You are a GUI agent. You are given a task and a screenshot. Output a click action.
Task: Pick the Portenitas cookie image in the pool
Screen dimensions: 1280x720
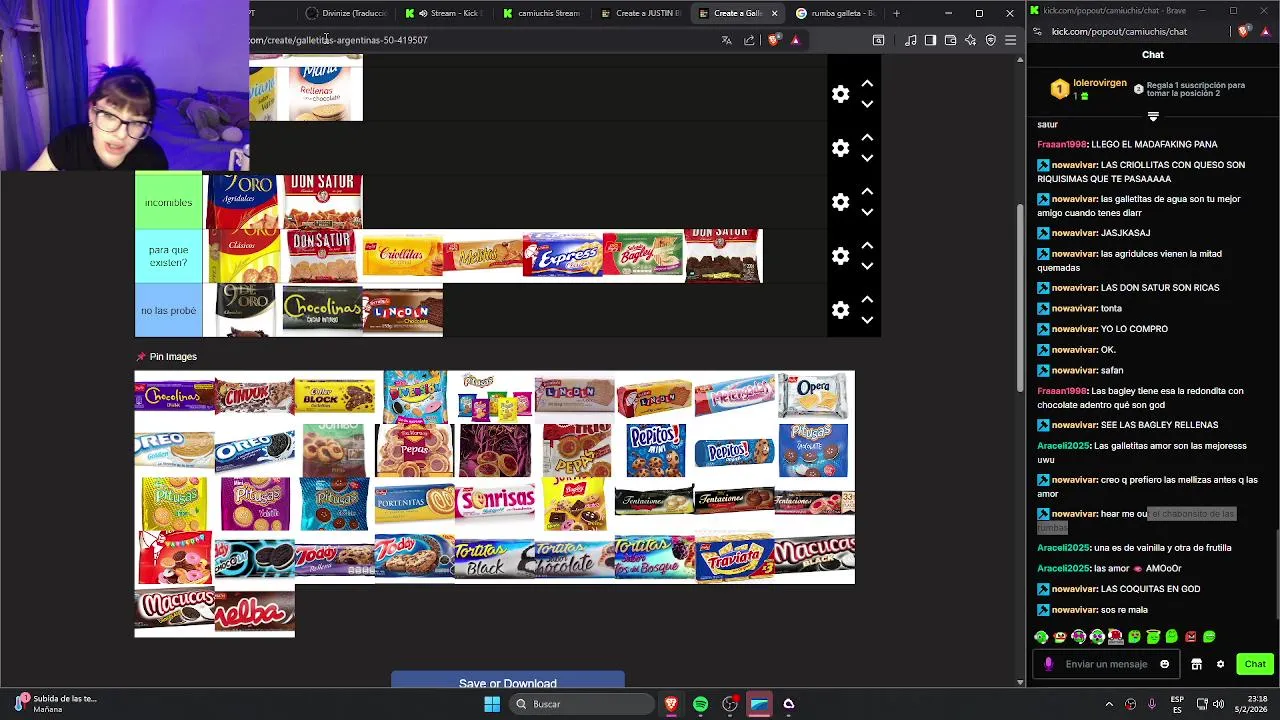click(x=415, y=503)
